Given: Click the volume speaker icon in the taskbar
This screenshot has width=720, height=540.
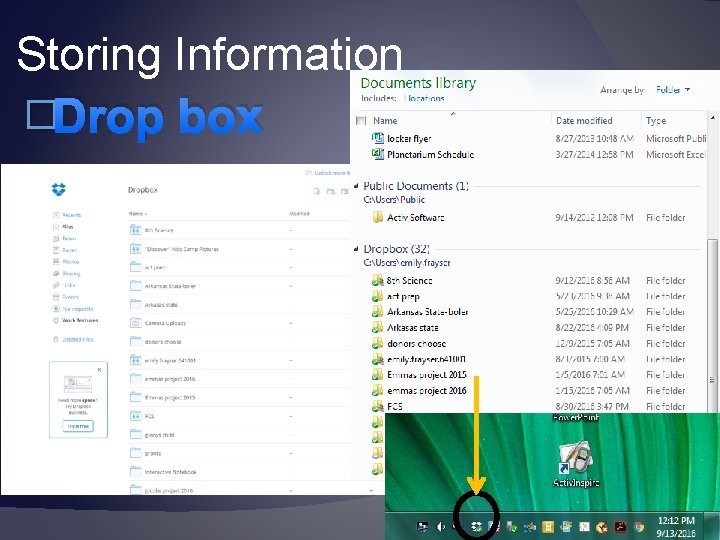Looking at the screenshot, I should point(441,527).
